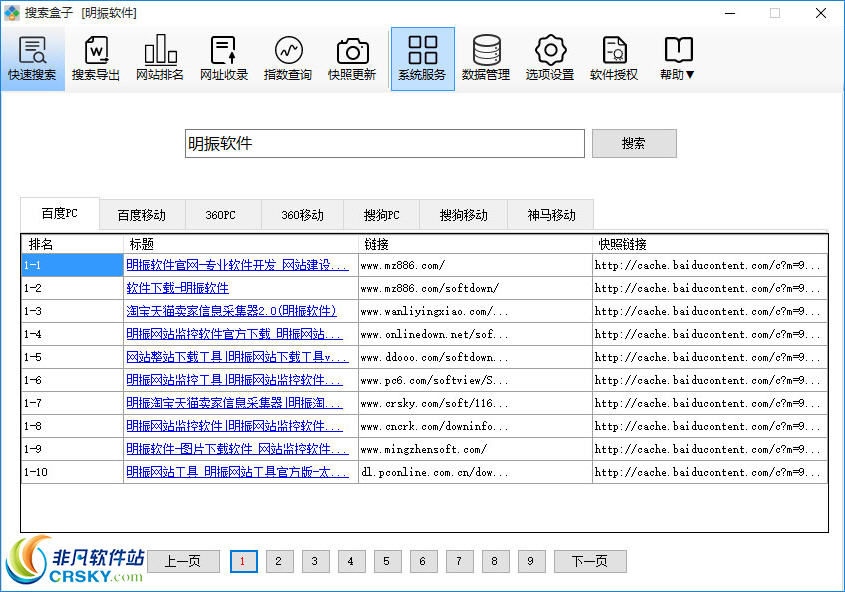Screen dimensions: 845x592
Task: Jump to page 9
Action: 531,561
